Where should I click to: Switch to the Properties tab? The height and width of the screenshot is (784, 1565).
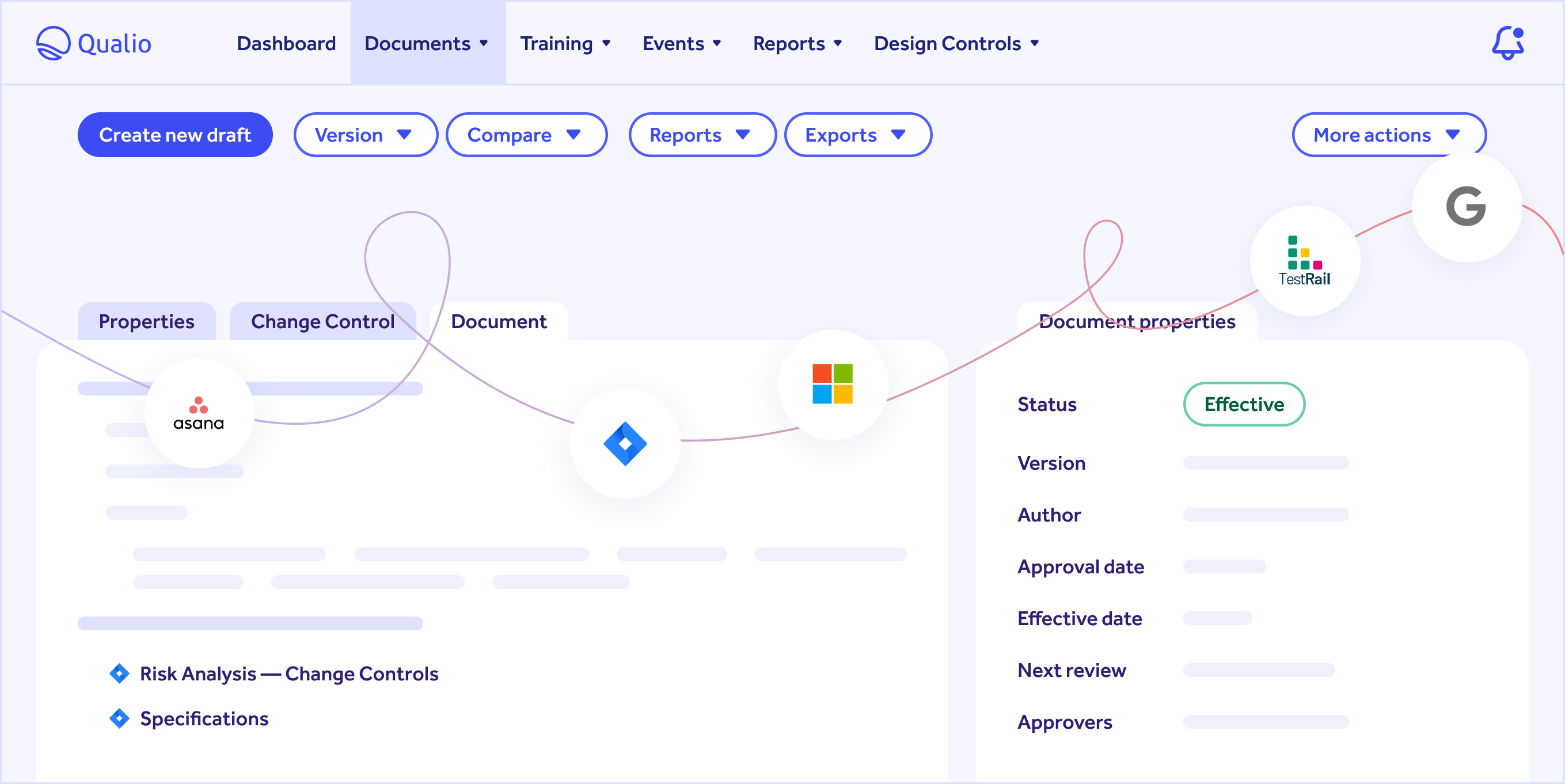pos(146,321)
